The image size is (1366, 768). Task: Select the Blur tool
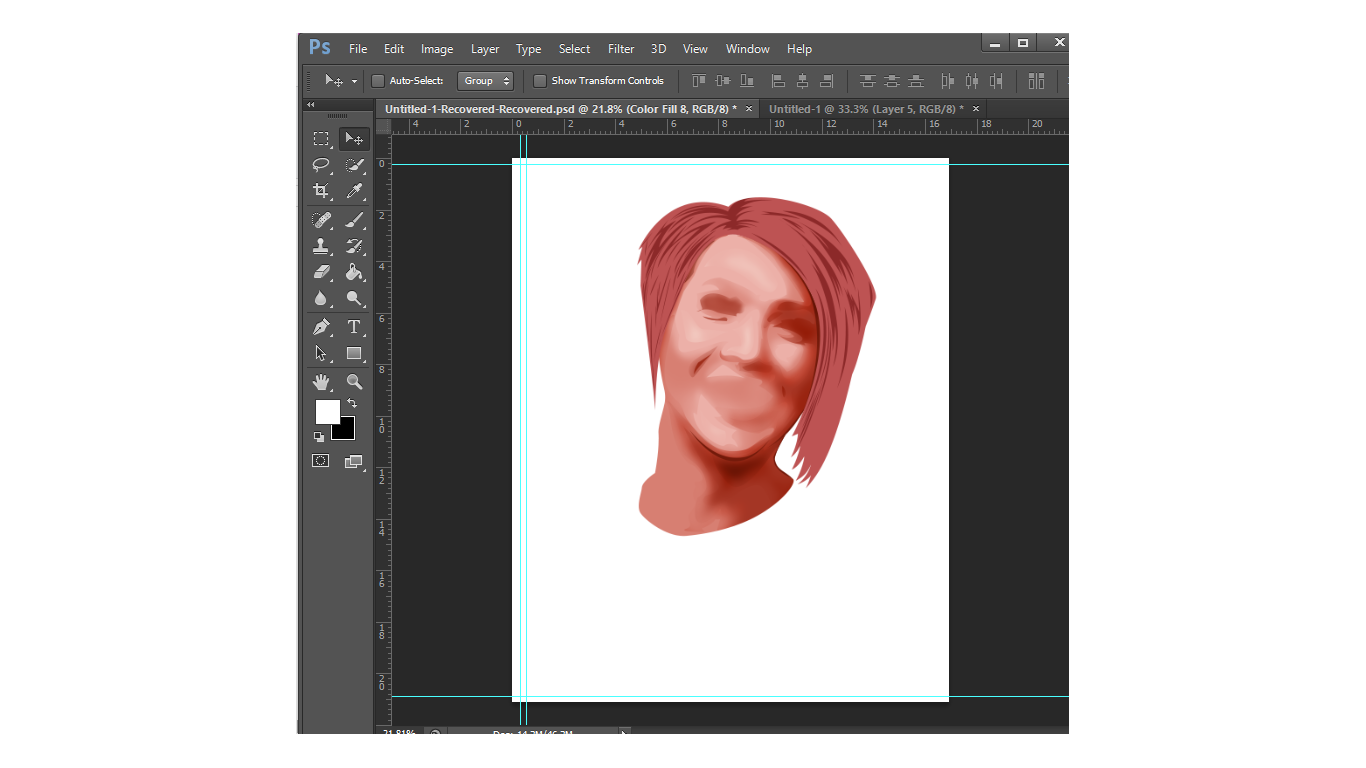321,298
